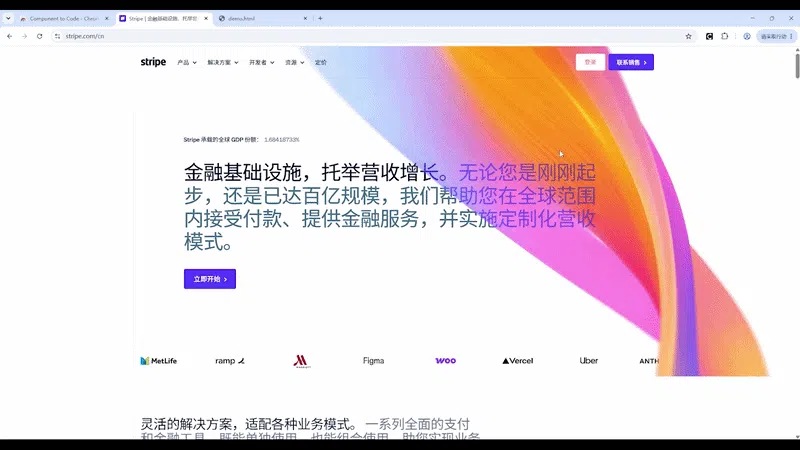Click the Uber logo
This screenshot has height=450, width=800.
(x=589, y=361)
